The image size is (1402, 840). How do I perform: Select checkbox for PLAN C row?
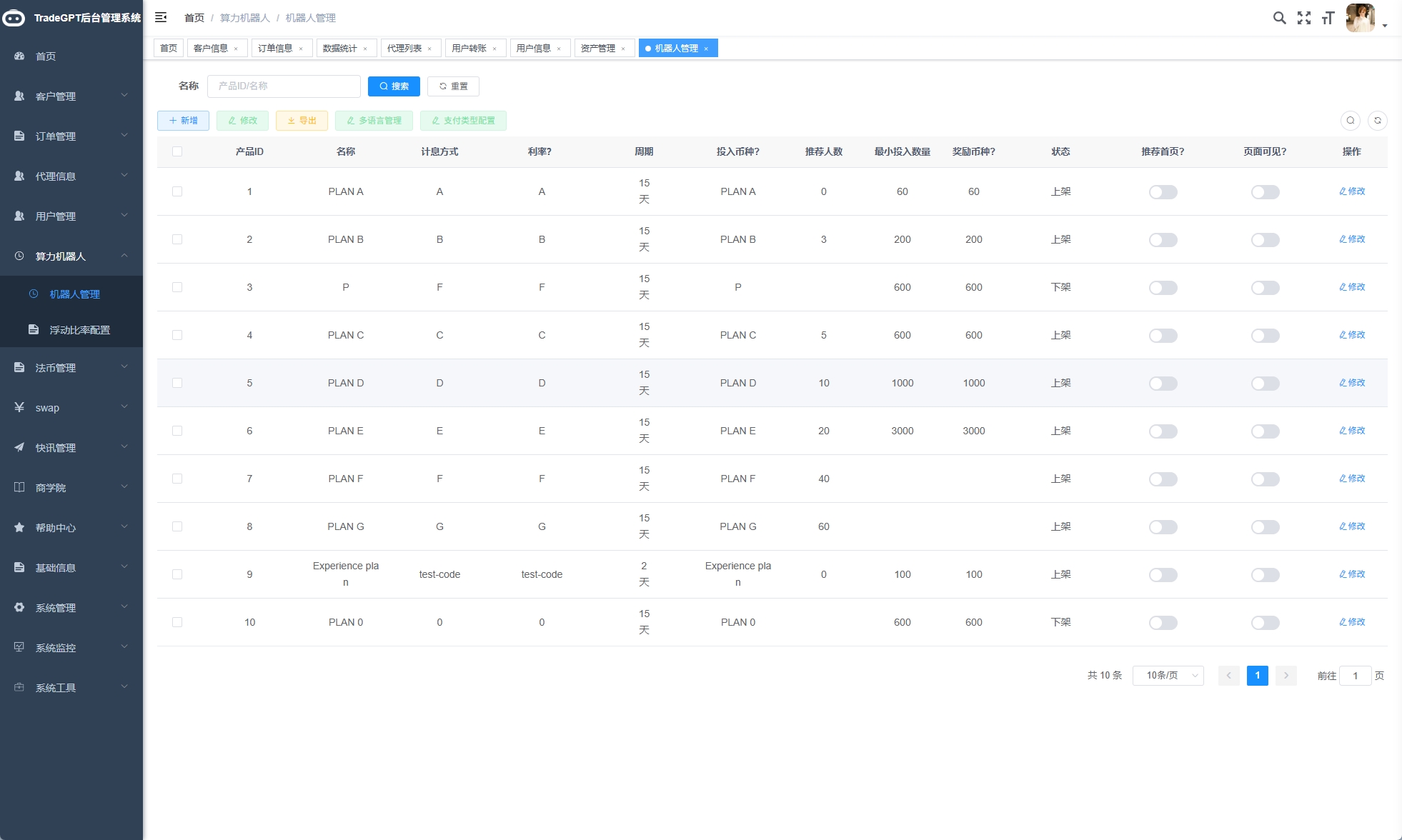177,335
